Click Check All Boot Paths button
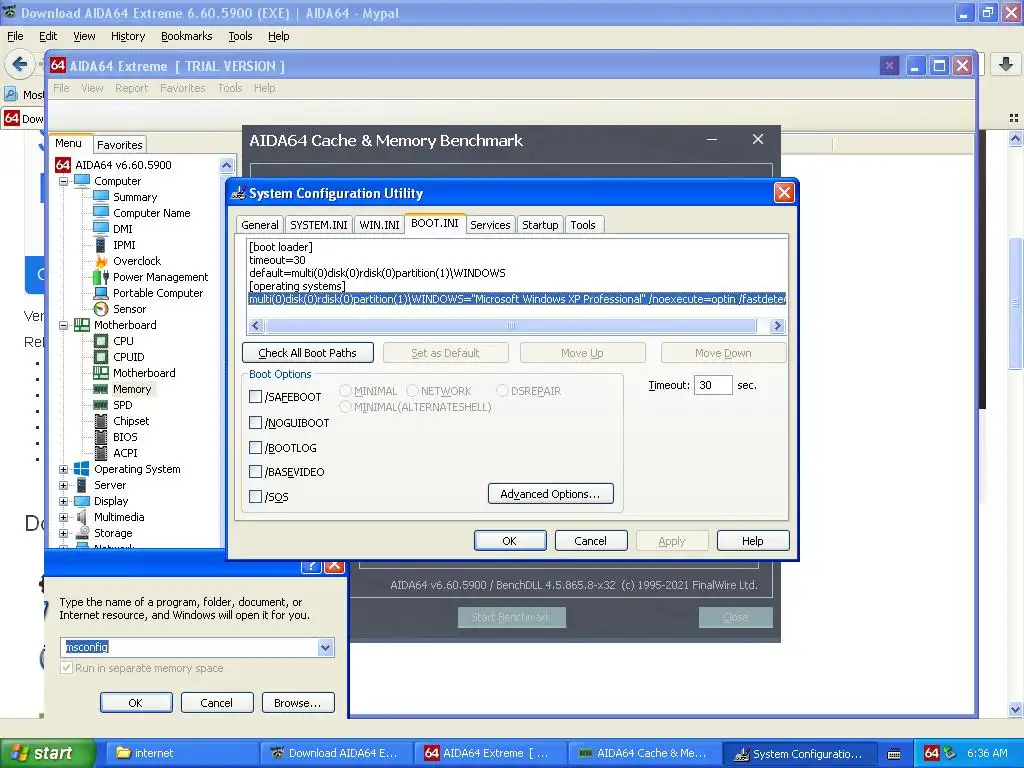The image size is (1024, 768). click(x=308, y=353)
